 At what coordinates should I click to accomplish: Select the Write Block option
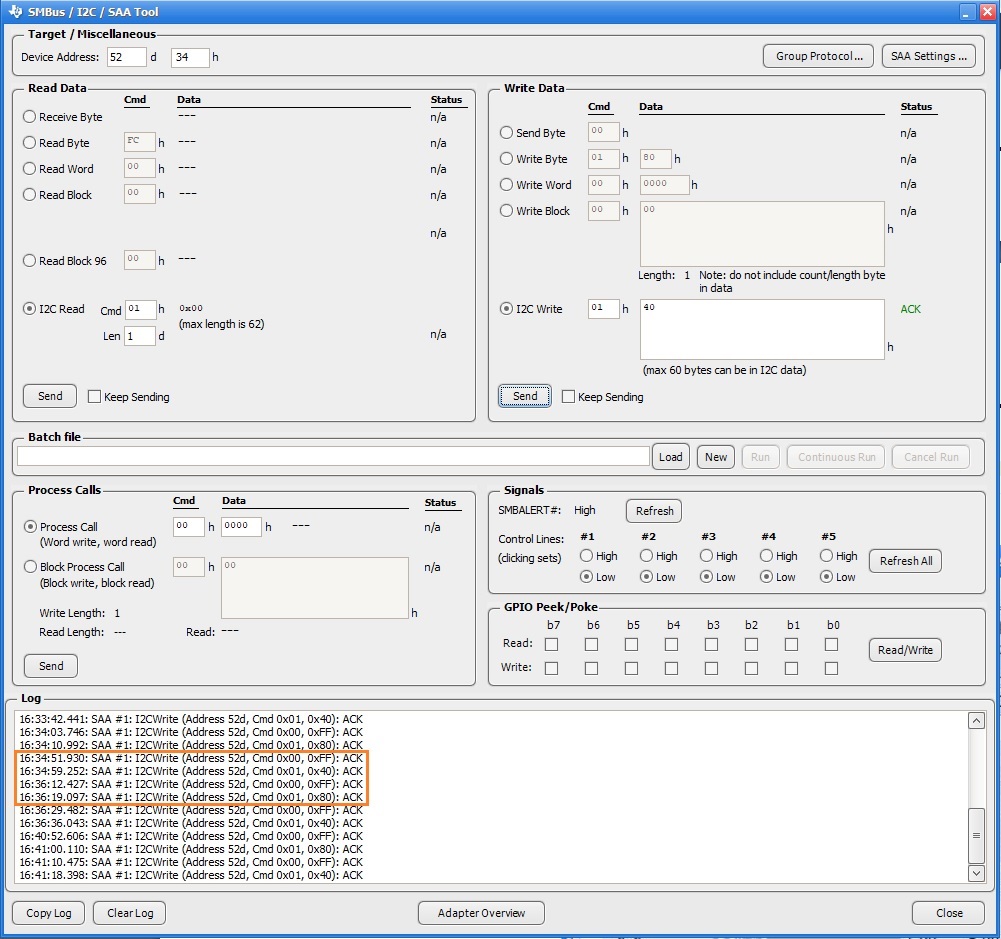[x=506, y=211]
